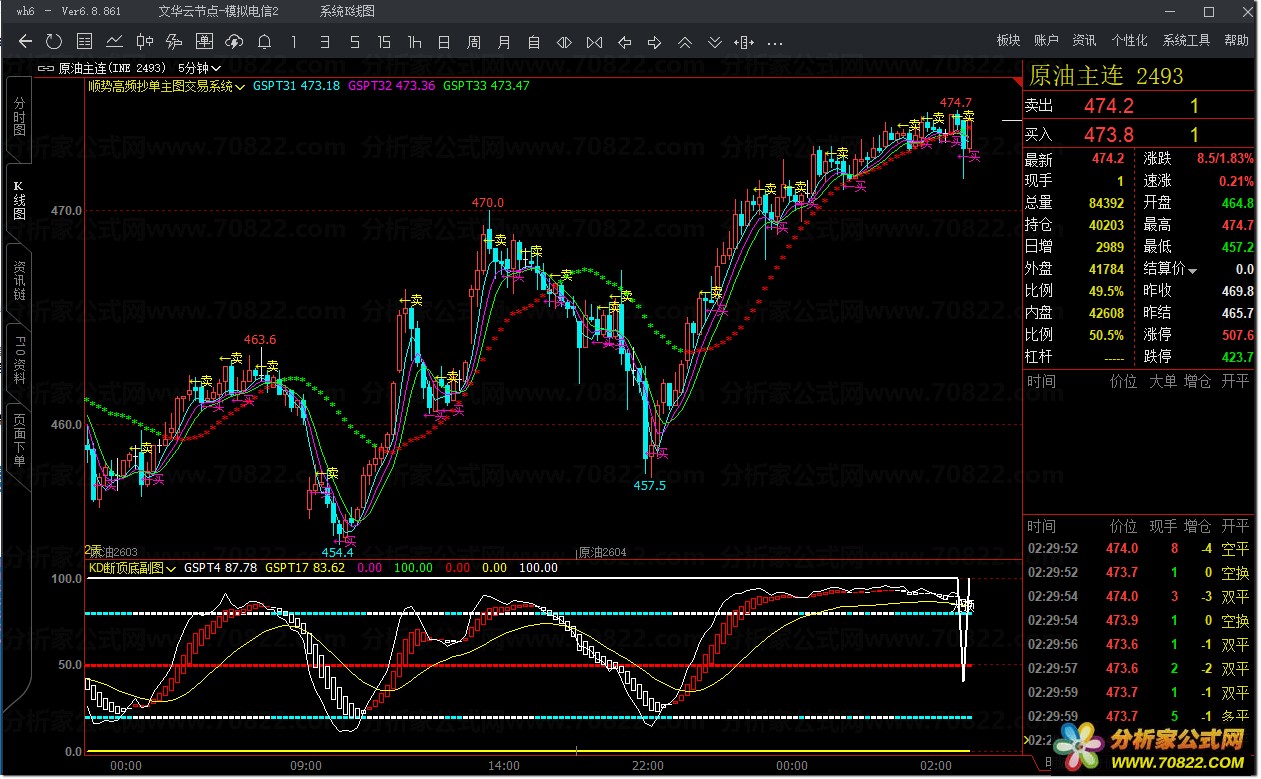Screen dimensions: 1261x779
Task: Switch to the time-sharing line chart icon
Action: (114, 41)
